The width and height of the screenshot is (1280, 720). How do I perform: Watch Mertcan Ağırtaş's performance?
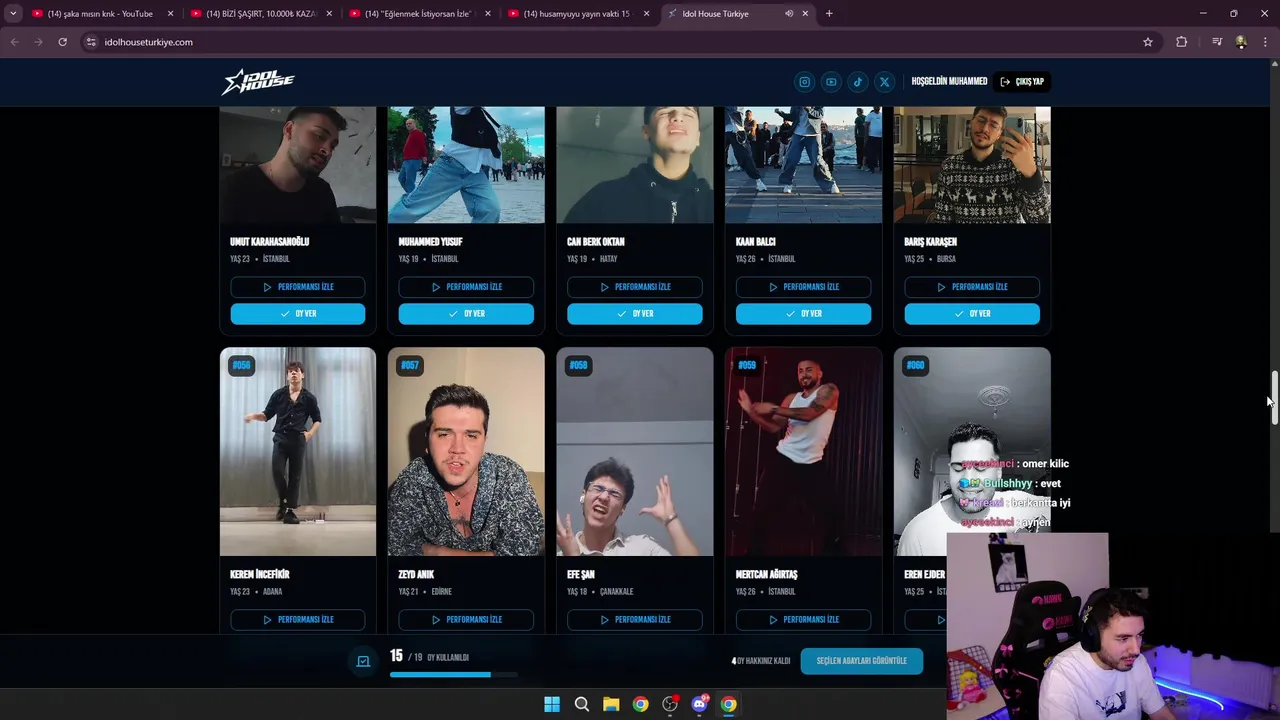[803, 620]
